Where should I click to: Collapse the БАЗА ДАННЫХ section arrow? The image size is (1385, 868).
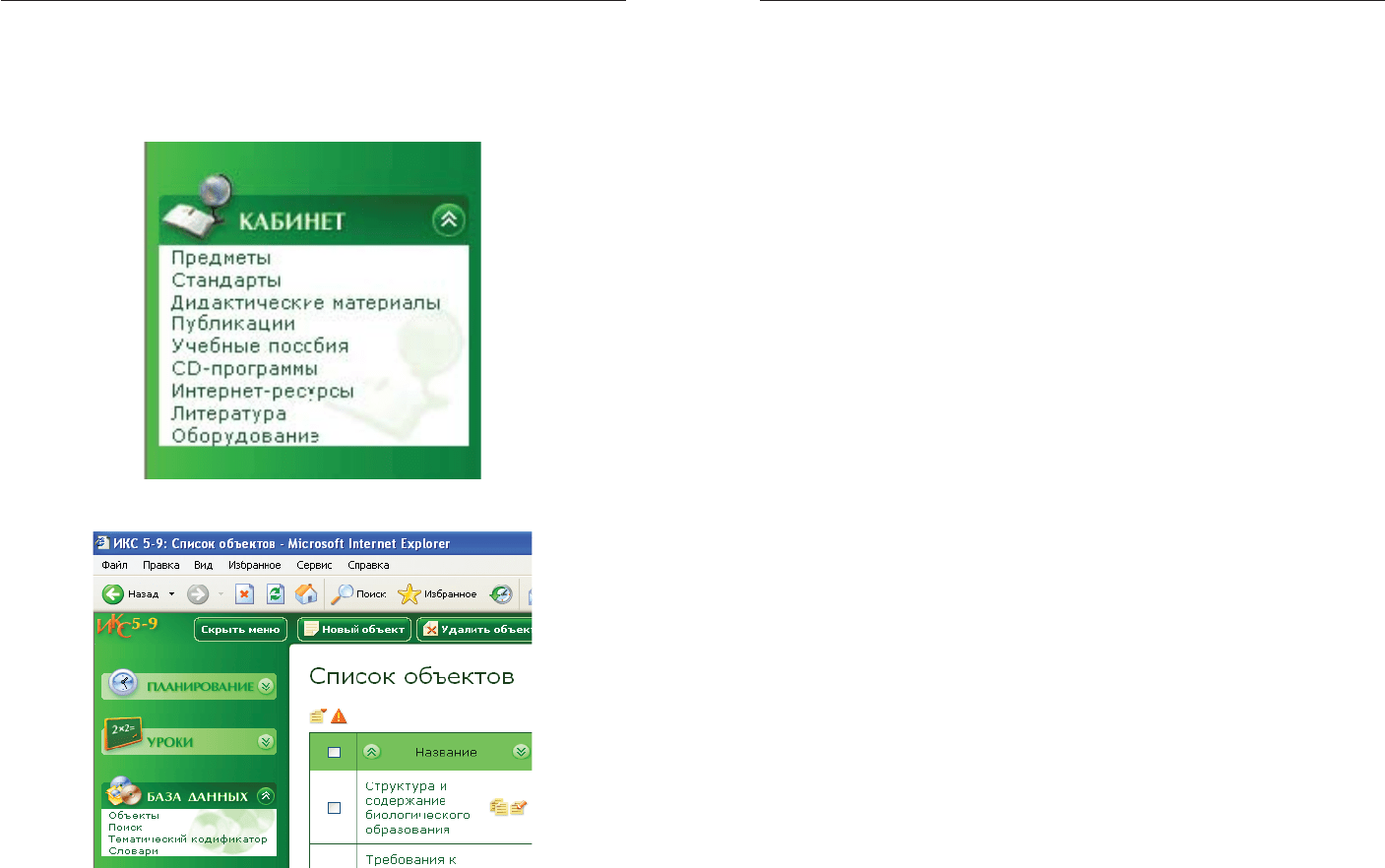[266, 796]
